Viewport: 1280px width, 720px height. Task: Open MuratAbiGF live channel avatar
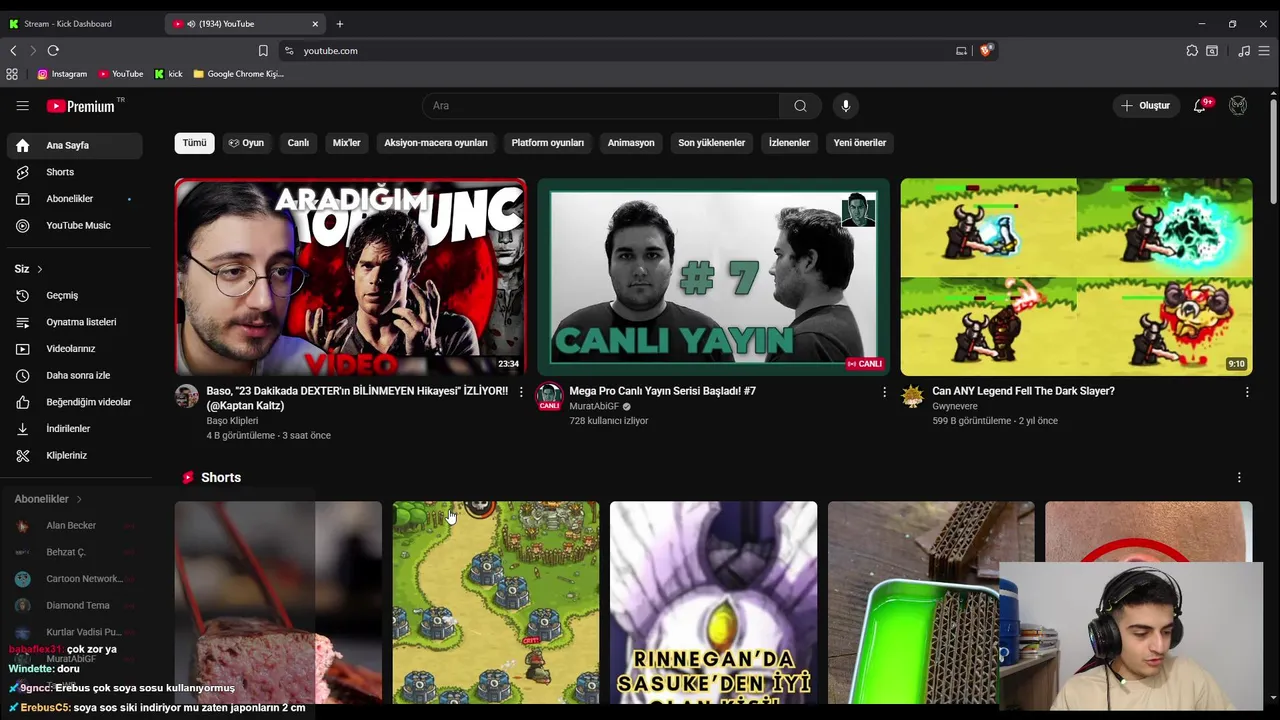point(549,396)
